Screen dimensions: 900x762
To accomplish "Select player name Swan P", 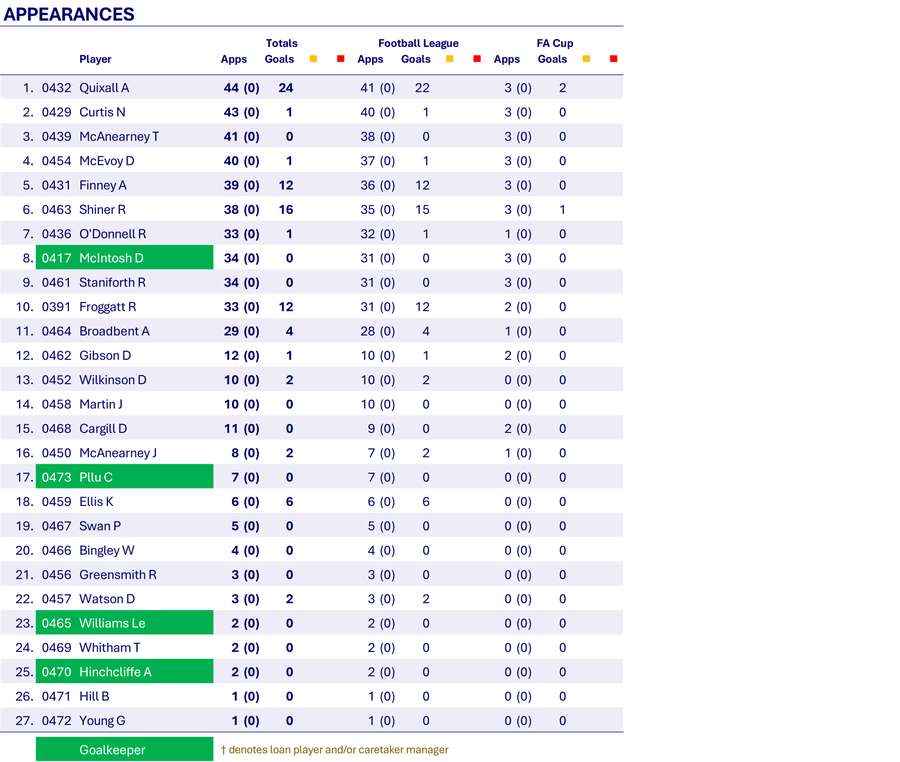I will pyautogui.click(x=100, y=526).
